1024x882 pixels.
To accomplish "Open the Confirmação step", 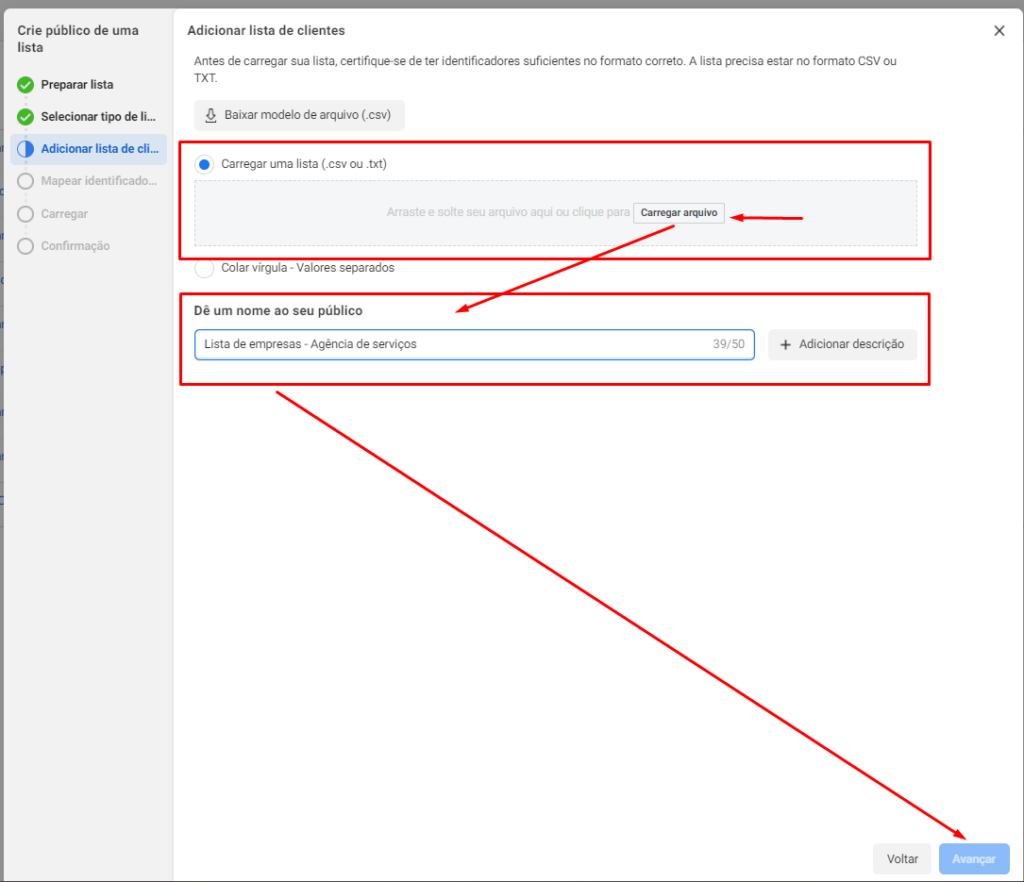I will [75, 246].
